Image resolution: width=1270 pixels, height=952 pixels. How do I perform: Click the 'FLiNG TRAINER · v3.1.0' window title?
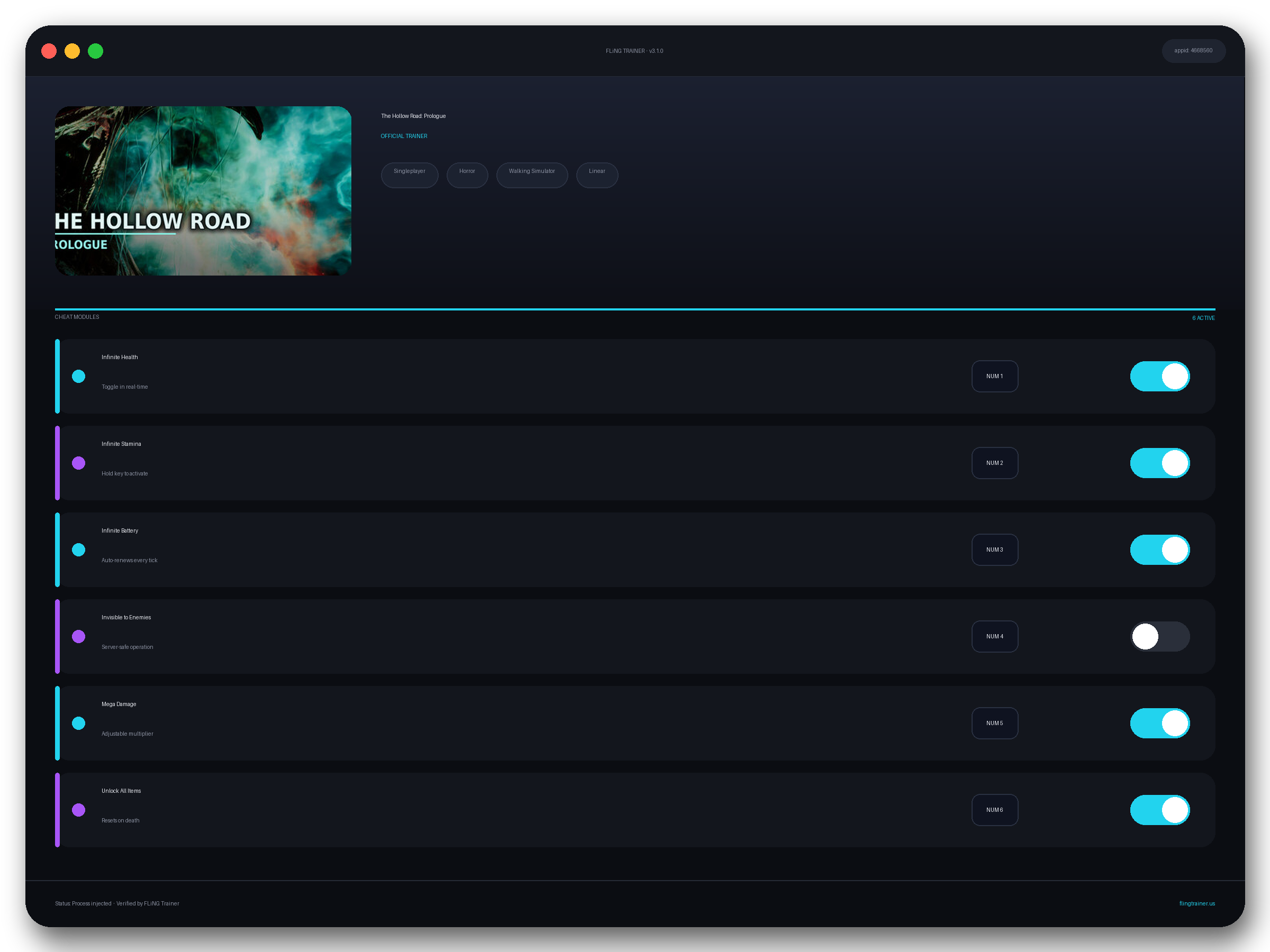pyautogui.click(x=634, y=51)
